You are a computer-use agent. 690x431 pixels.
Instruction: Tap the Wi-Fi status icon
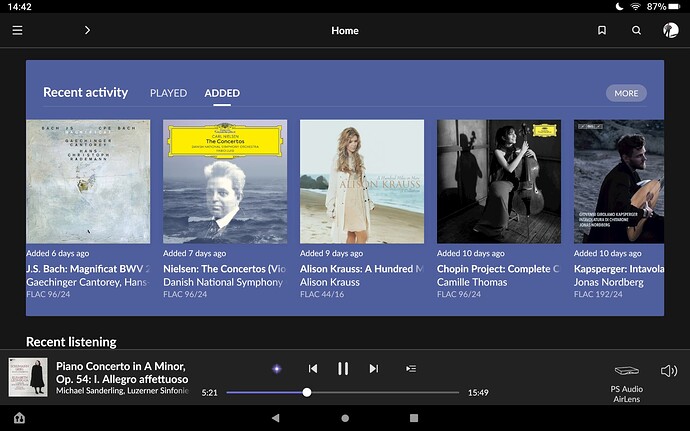(635, 7)
